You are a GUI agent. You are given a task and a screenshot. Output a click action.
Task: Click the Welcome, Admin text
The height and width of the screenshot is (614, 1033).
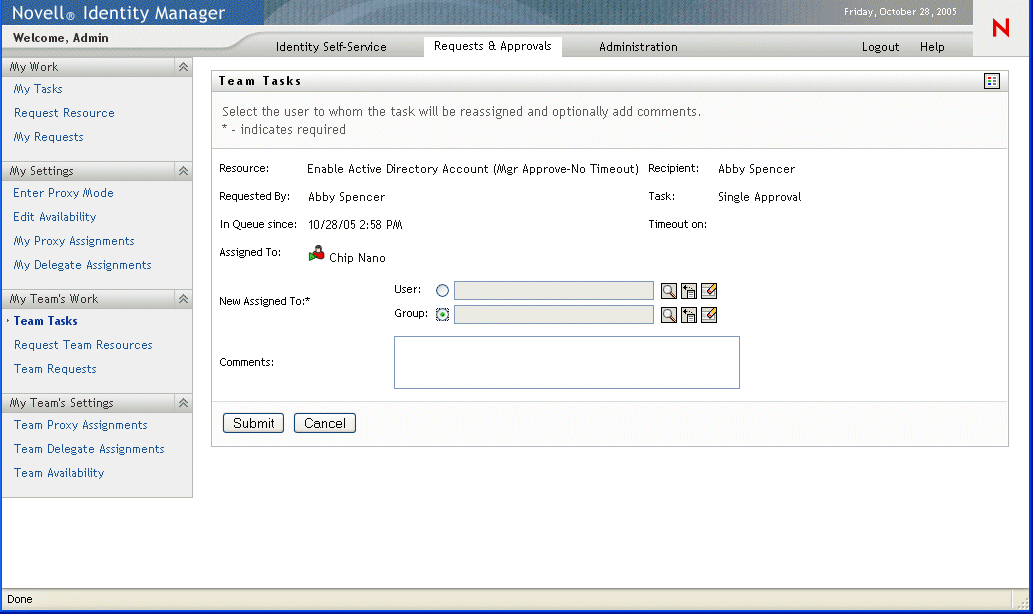[61, 38]
